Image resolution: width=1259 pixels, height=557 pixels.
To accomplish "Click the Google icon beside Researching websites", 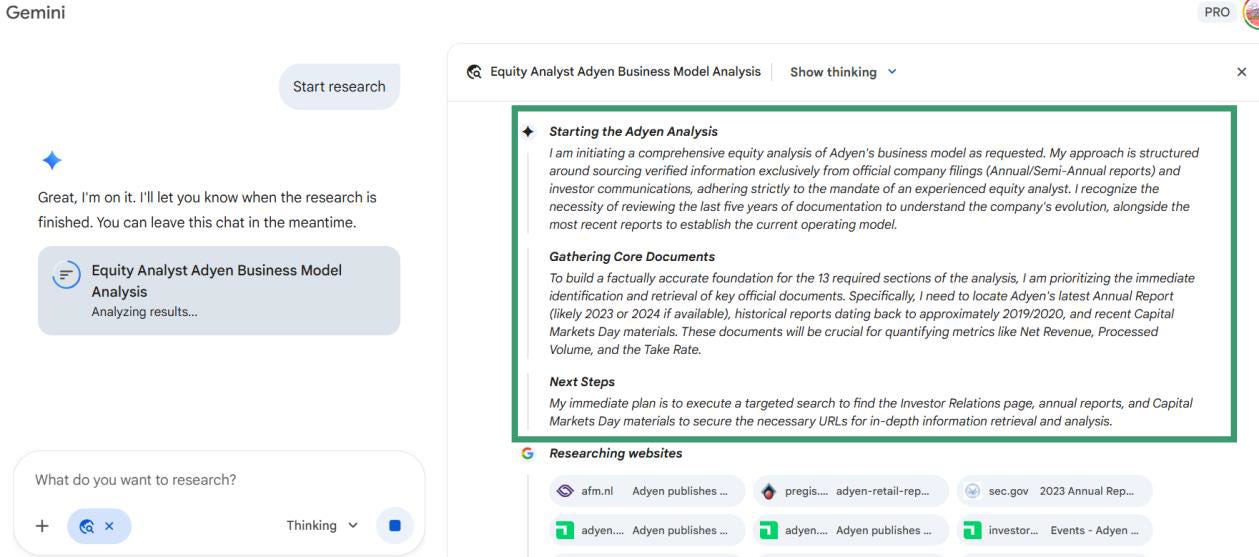I will pos(528,453).
